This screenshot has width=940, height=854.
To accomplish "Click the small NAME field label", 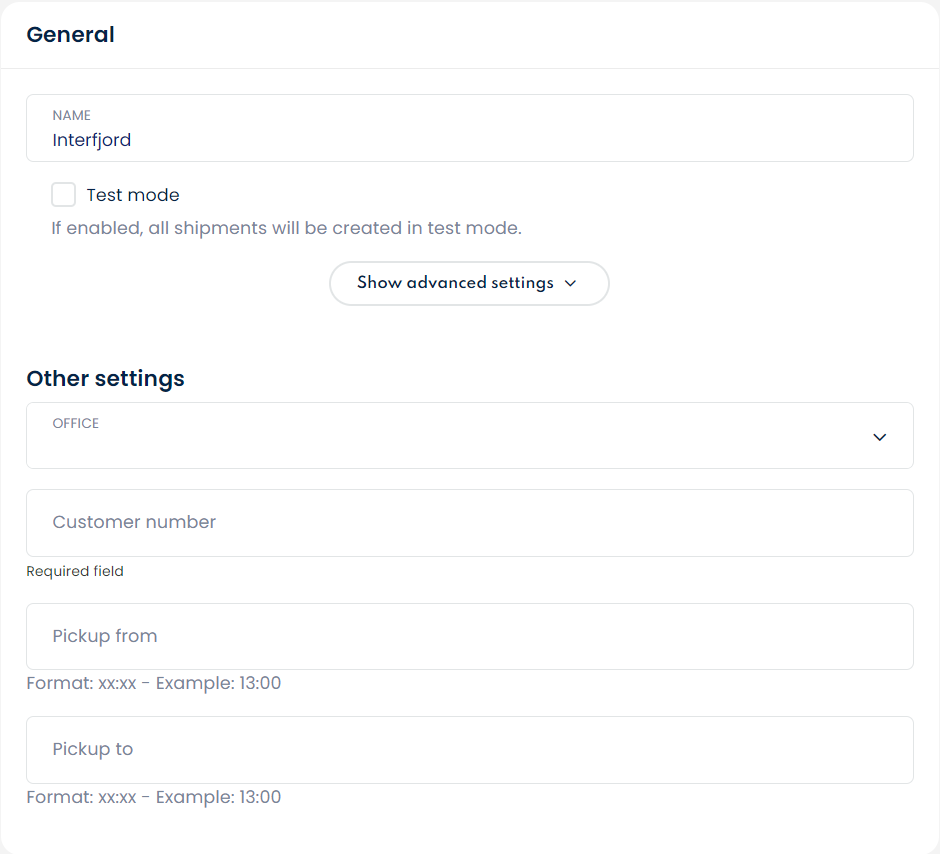I will [x=71, y=115].
